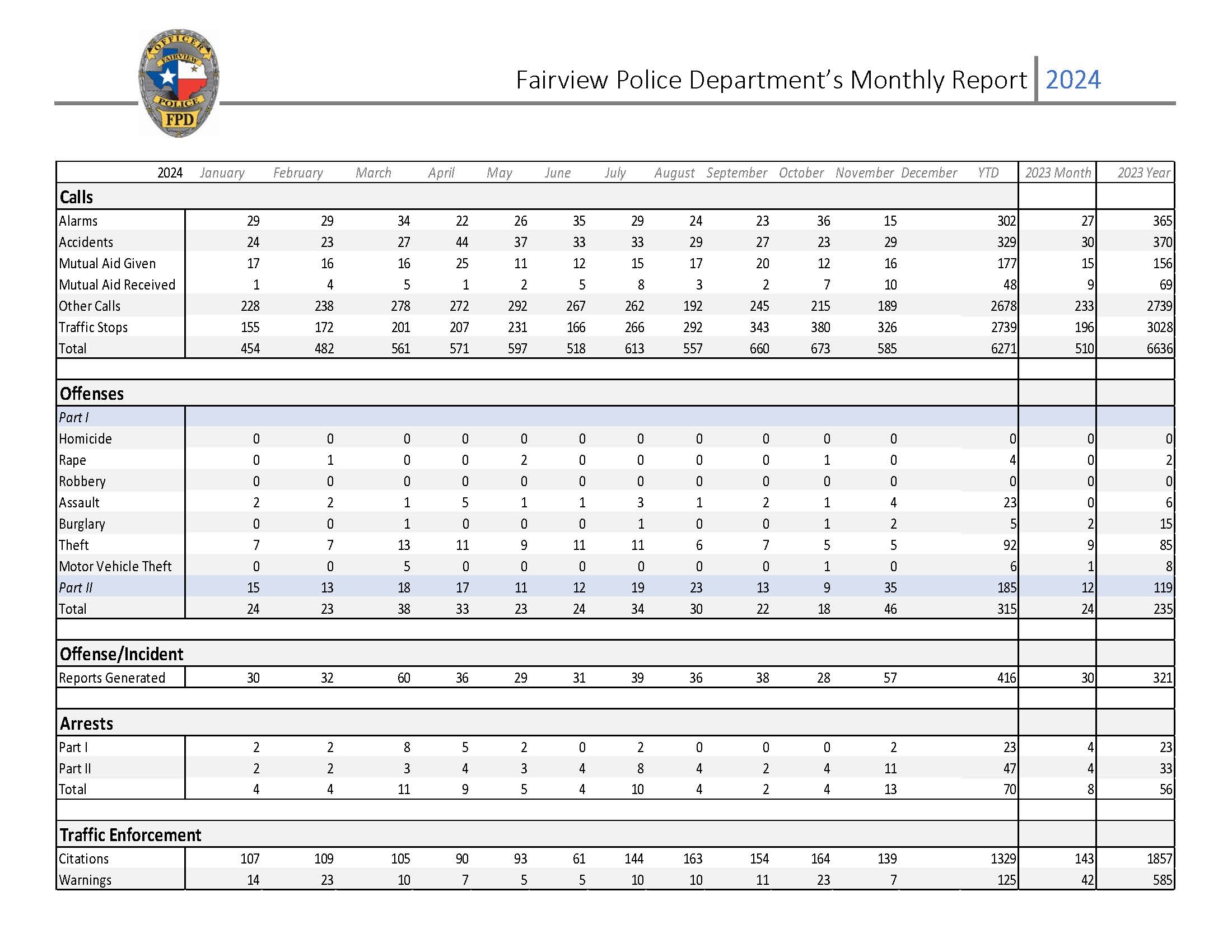
Task: Select the Assault row label
Action: 79,502
